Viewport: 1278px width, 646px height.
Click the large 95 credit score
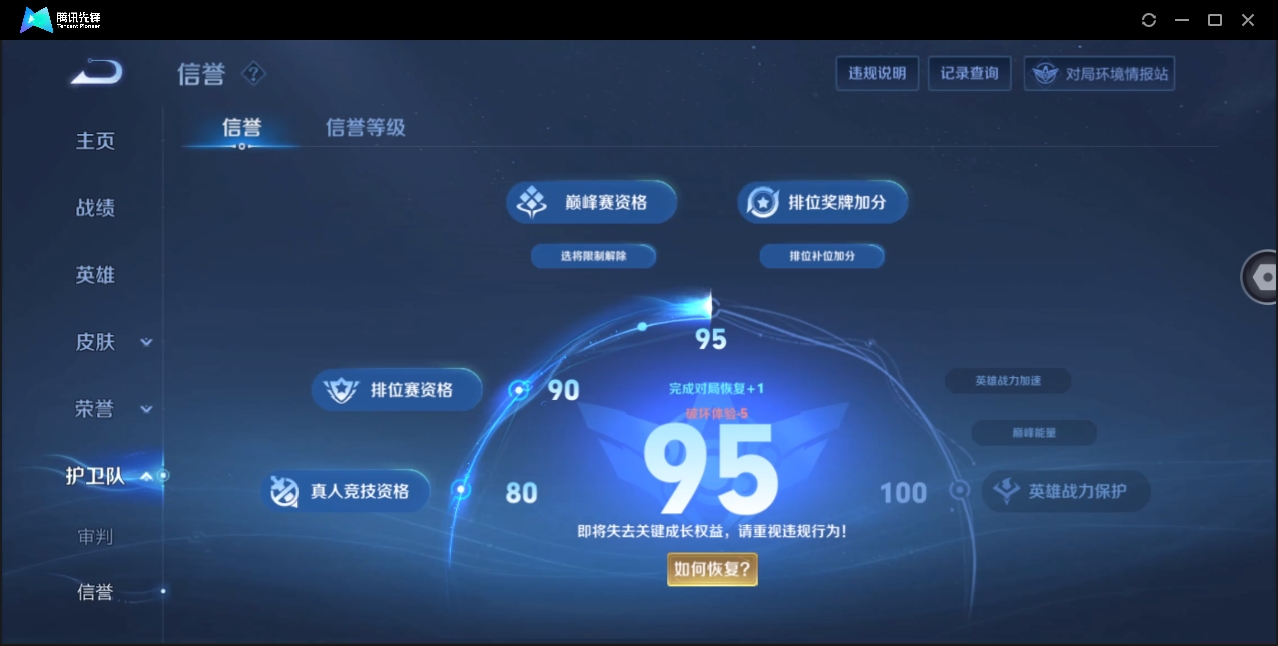click(710, 469)
